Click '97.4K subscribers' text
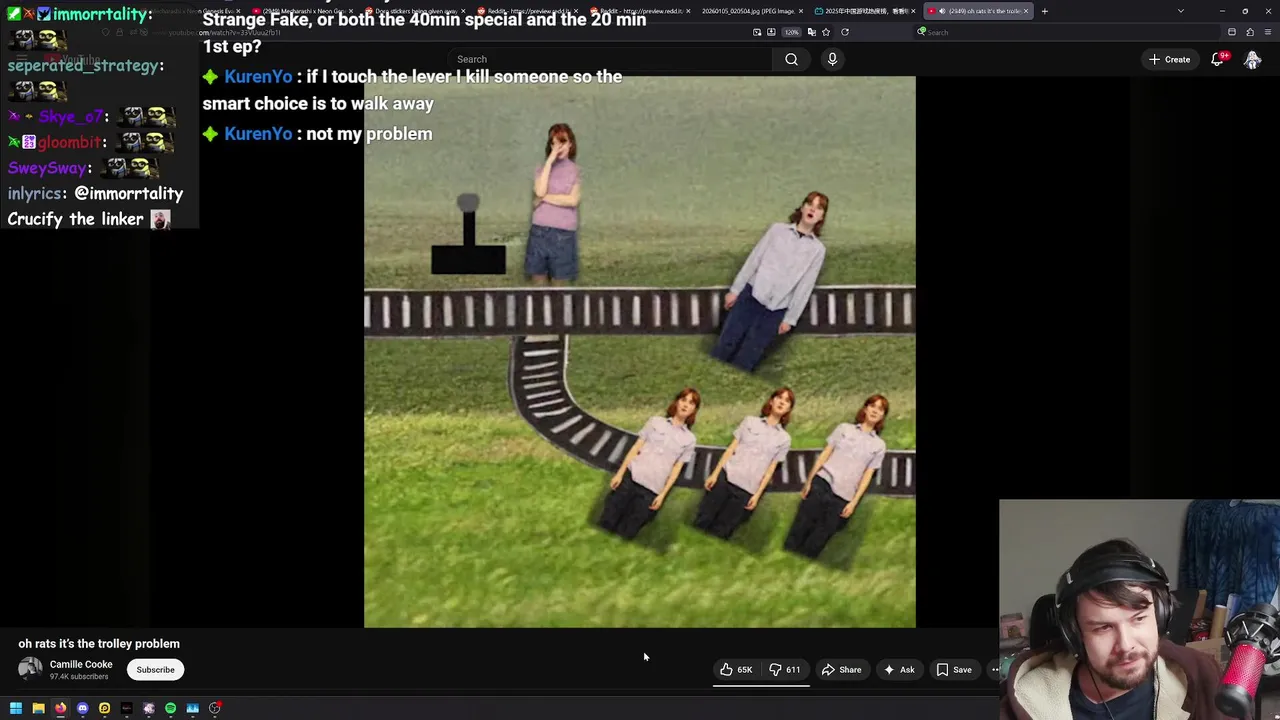Image resolution: width=1280 pixels, height=720 pixels. tap(79, 677)
